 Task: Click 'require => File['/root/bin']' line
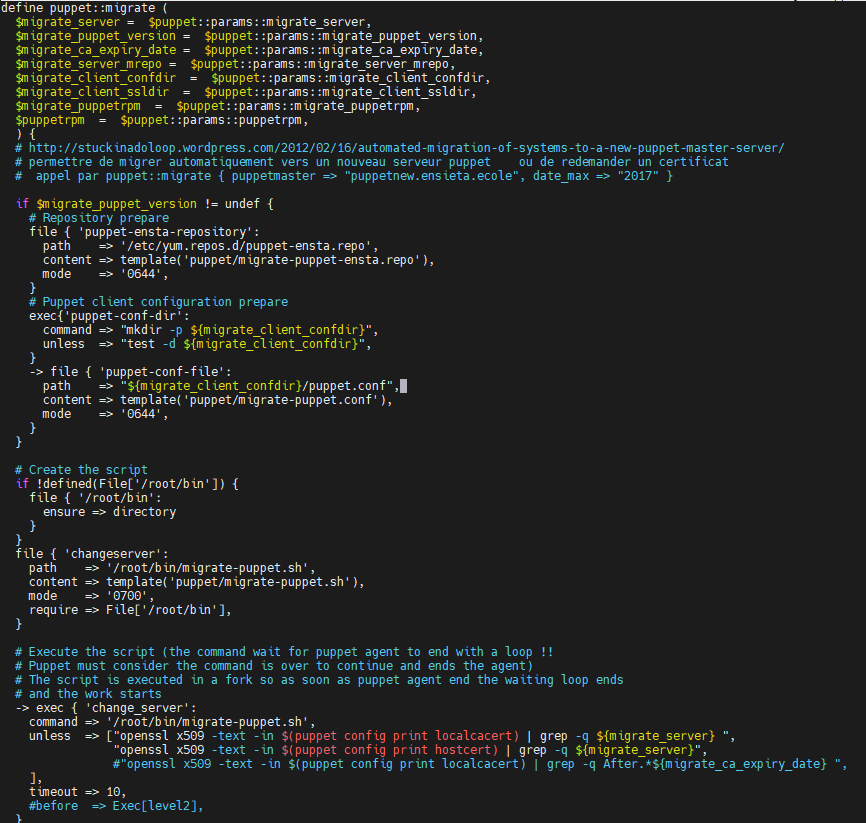tap(130, 610)
